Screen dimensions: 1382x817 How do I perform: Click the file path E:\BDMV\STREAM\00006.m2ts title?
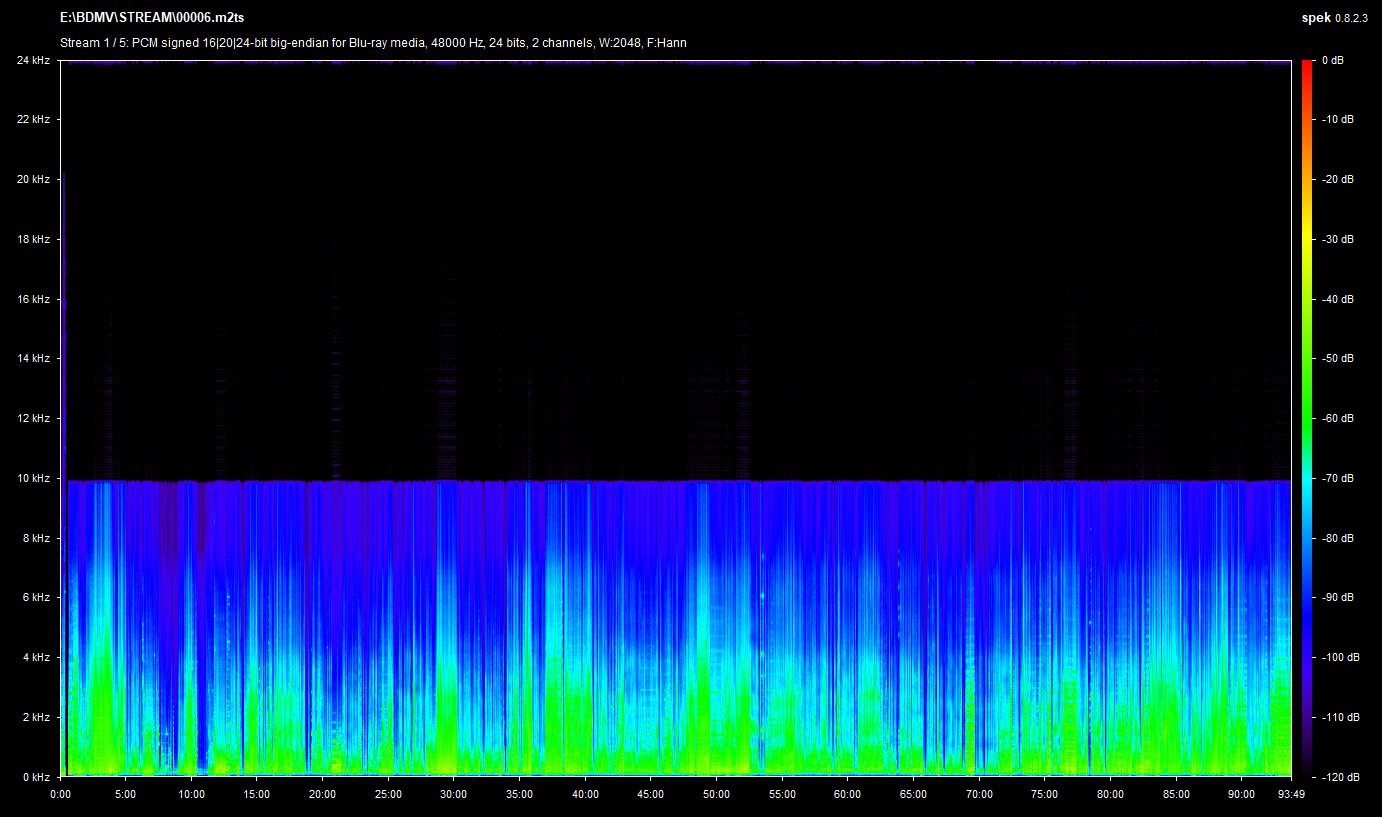click(151, 18)
